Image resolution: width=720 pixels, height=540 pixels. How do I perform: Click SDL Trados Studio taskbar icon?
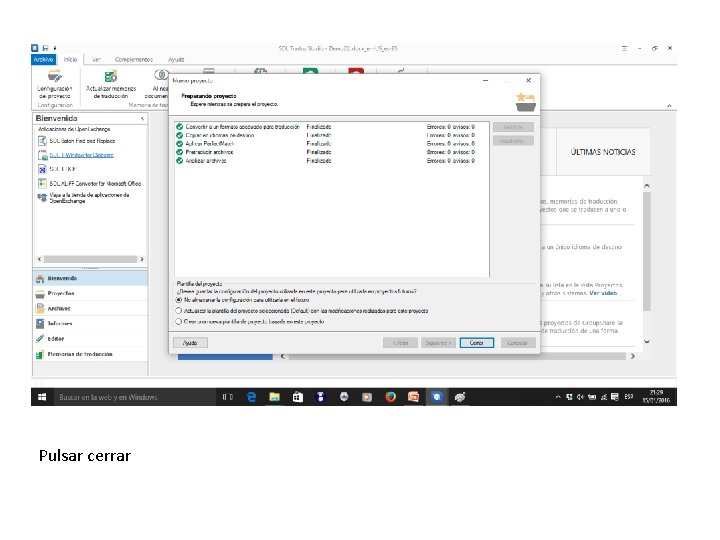pyautogui.click(x=437, y=397)
